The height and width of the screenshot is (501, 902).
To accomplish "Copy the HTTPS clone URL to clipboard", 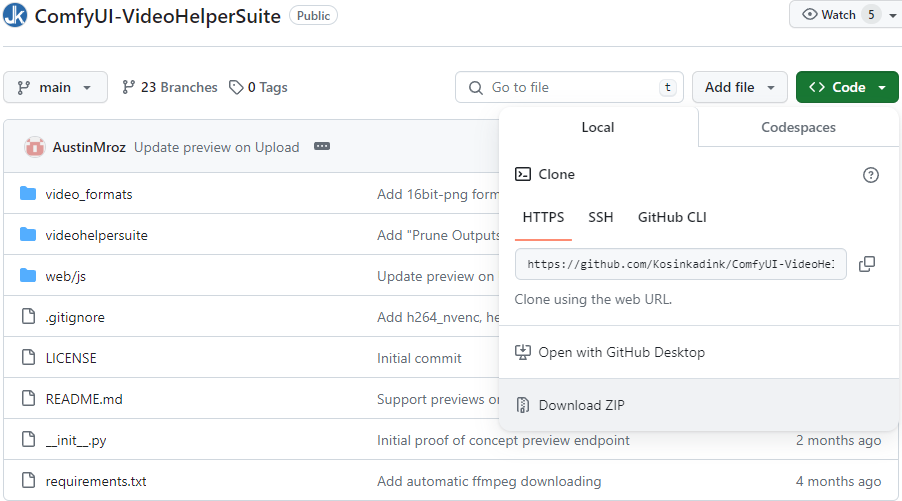I will pos(867,264).
